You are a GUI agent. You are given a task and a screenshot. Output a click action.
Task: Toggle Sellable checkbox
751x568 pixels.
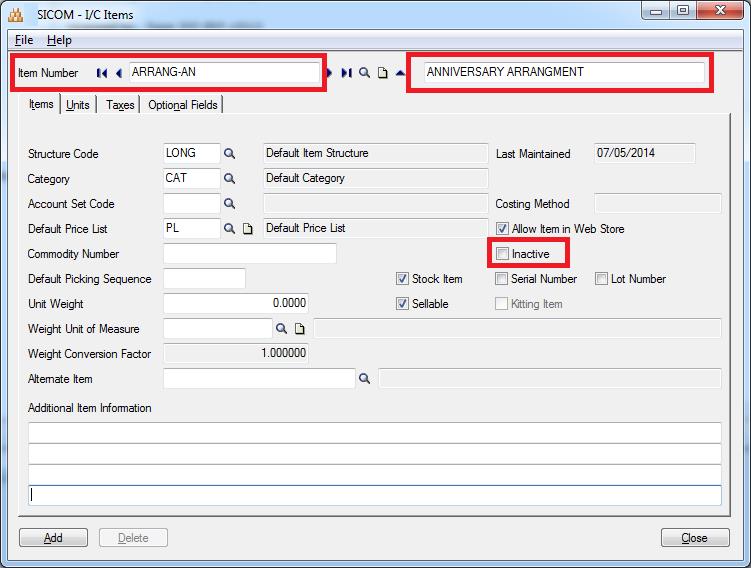pyautogui.click(x=402, y=303)
